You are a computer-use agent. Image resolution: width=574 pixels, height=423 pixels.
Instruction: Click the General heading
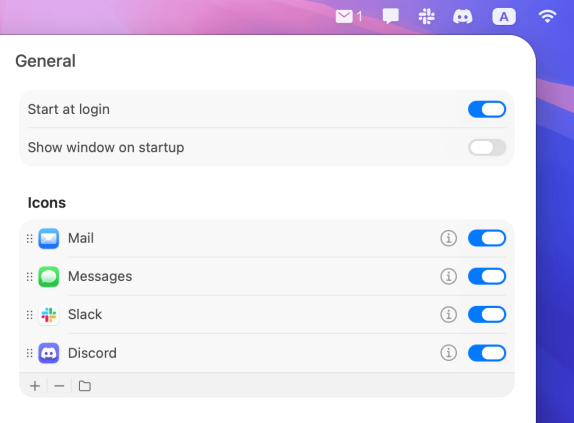click(45, 61)
